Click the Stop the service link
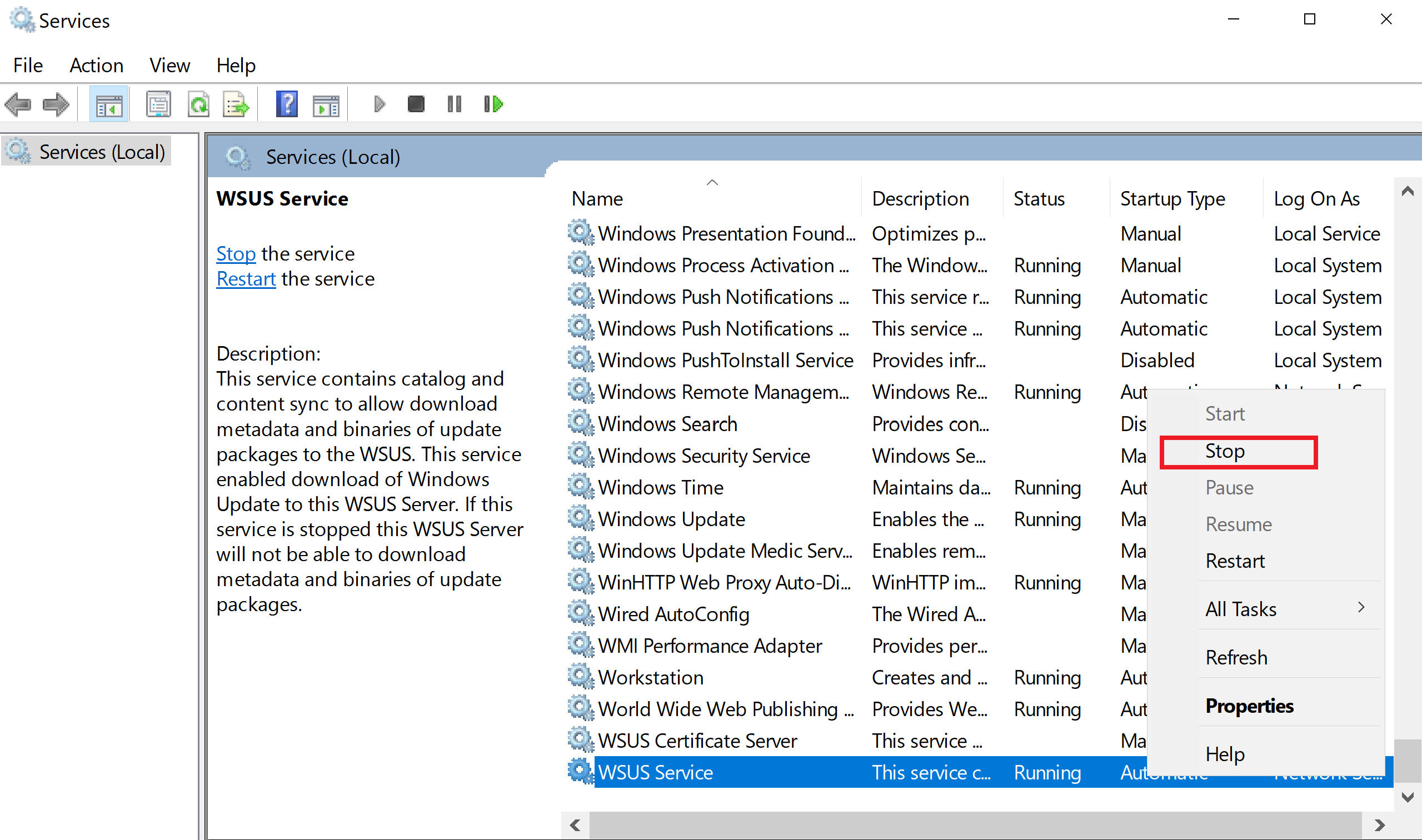The image size is (1422, 840). click(x=236, y=254)
